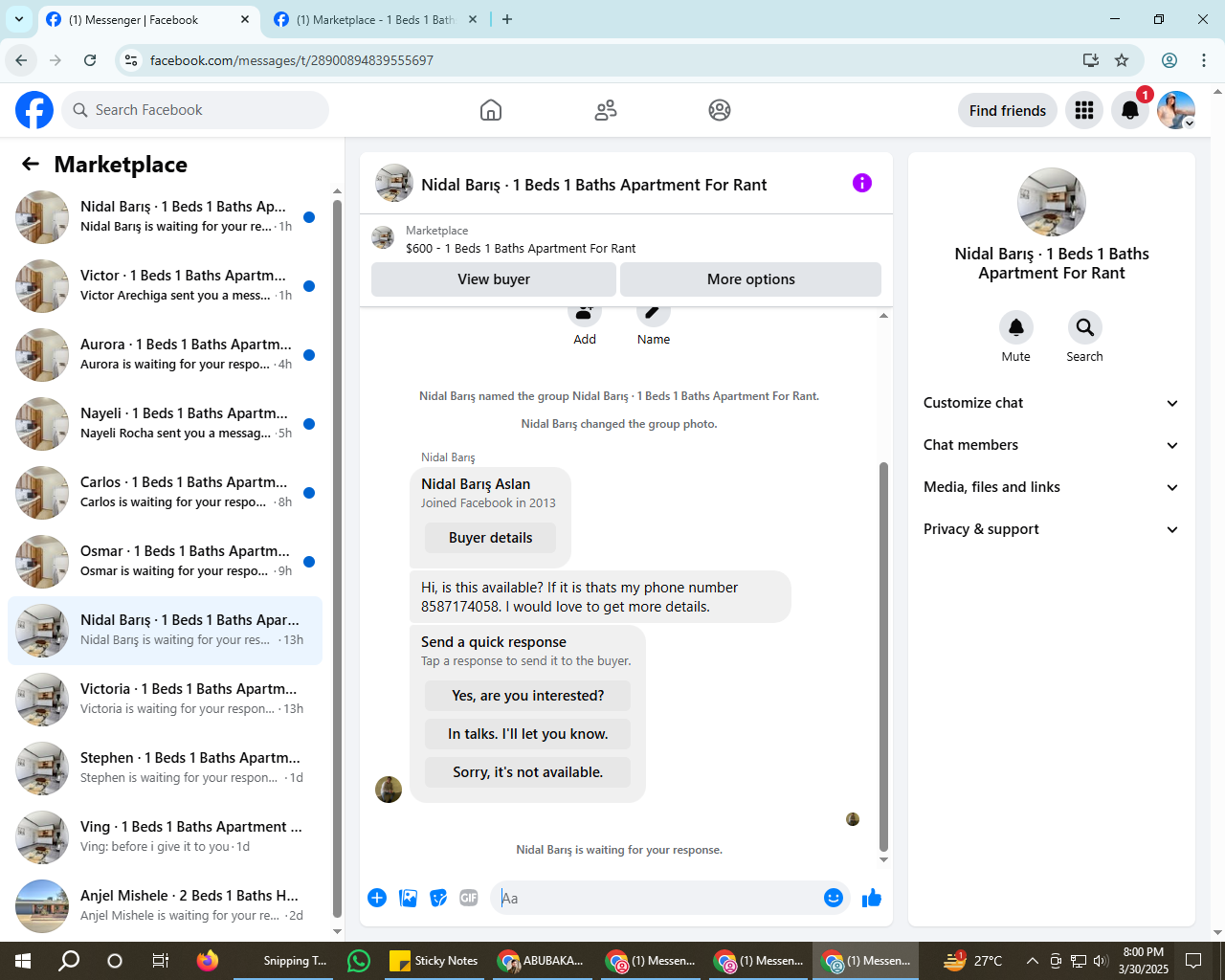Open the Stephen conversation
Screen dimensions: 1225x980
point(165,768)
